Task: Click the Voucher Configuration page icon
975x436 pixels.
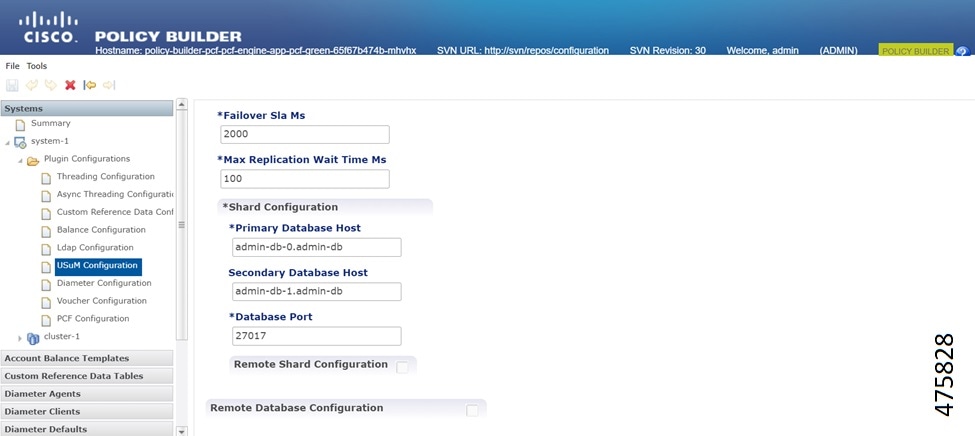Action: pos(46,303)
